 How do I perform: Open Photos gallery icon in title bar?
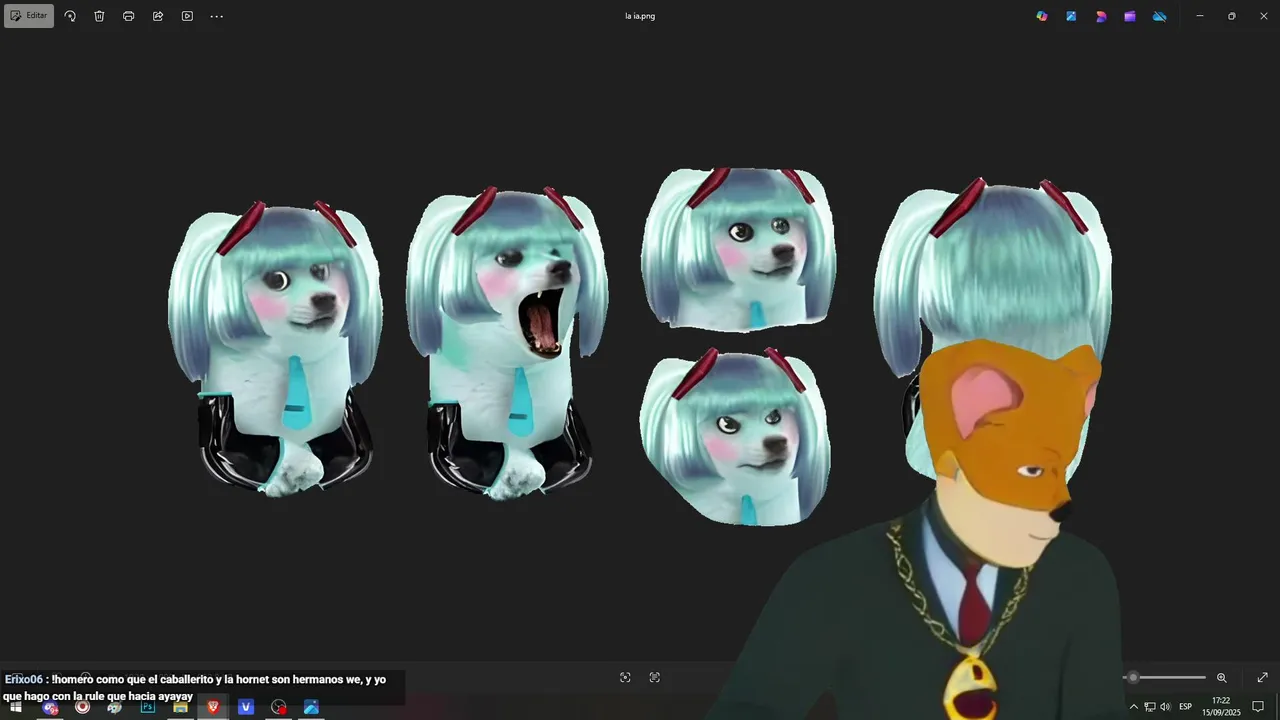(1071, 16)
